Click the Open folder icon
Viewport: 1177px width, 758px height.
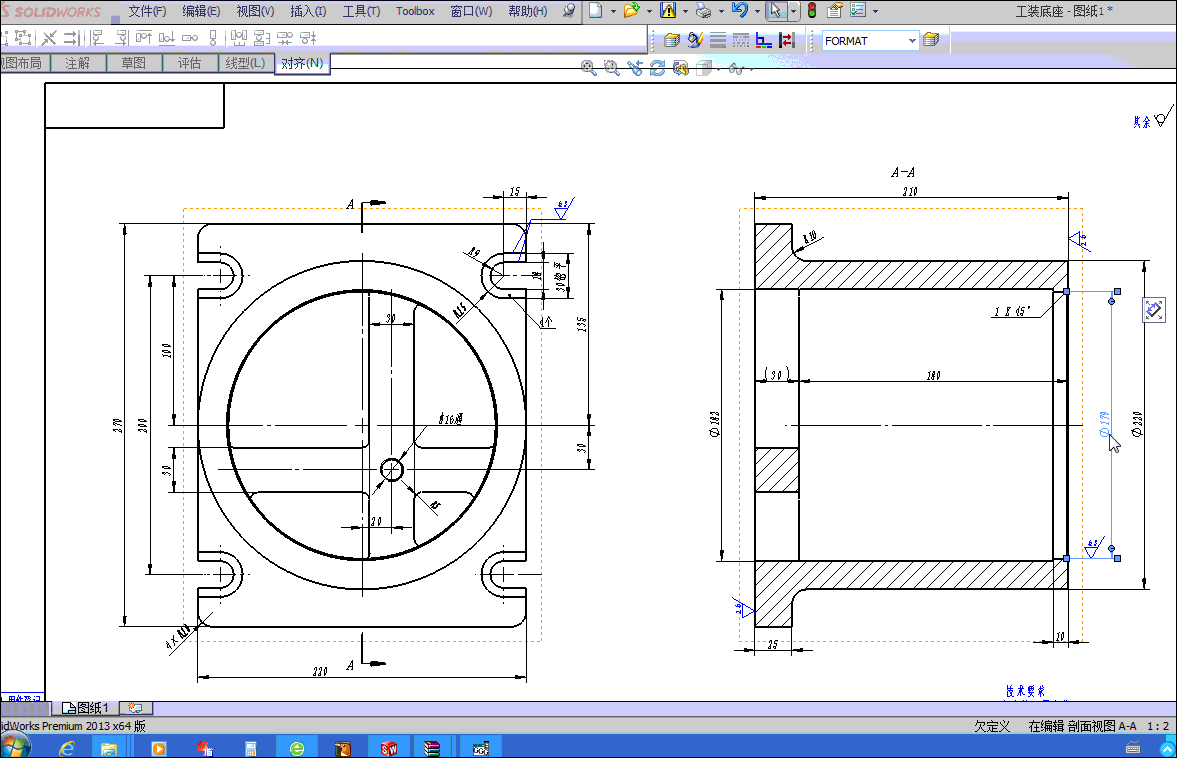coord(631,11)
